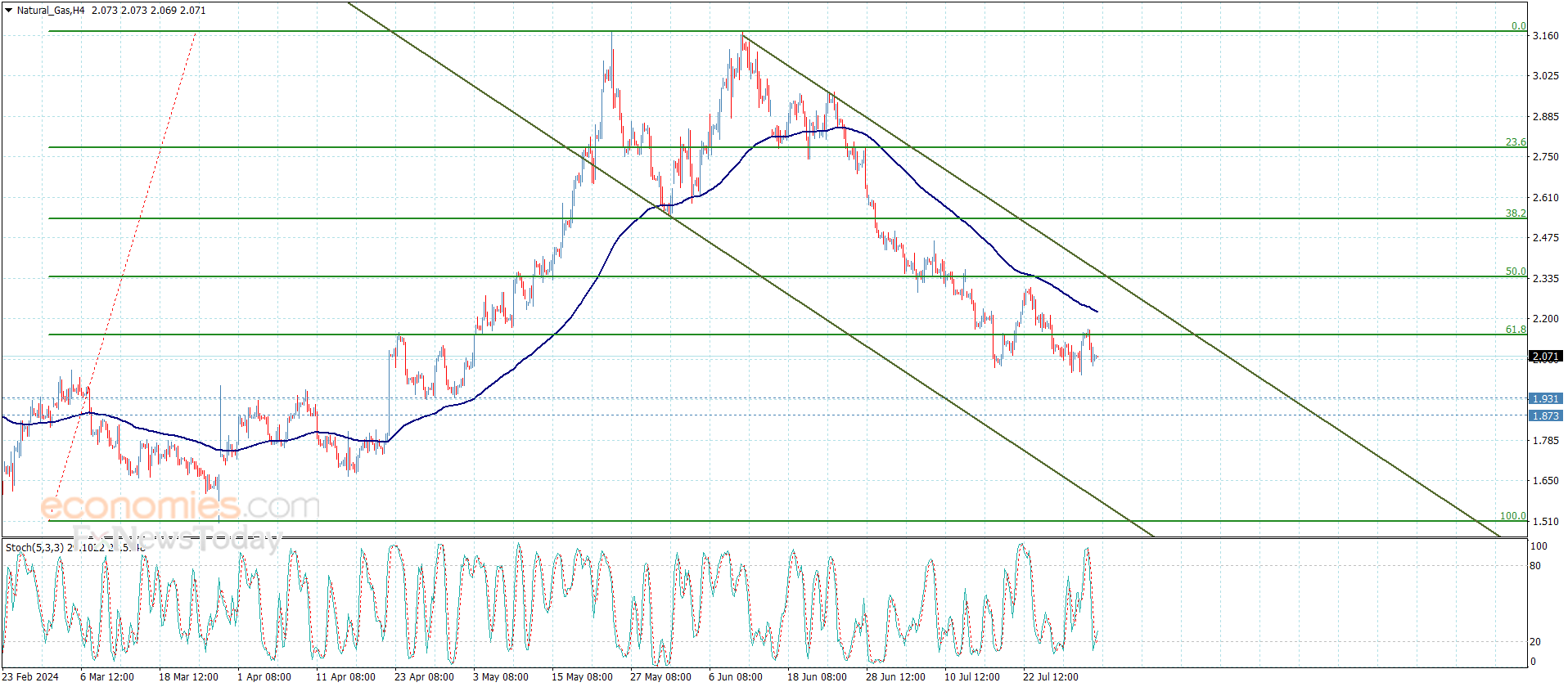
Task: Click the 23 Feb 2024 date label
Action: [x=31, y=676]
